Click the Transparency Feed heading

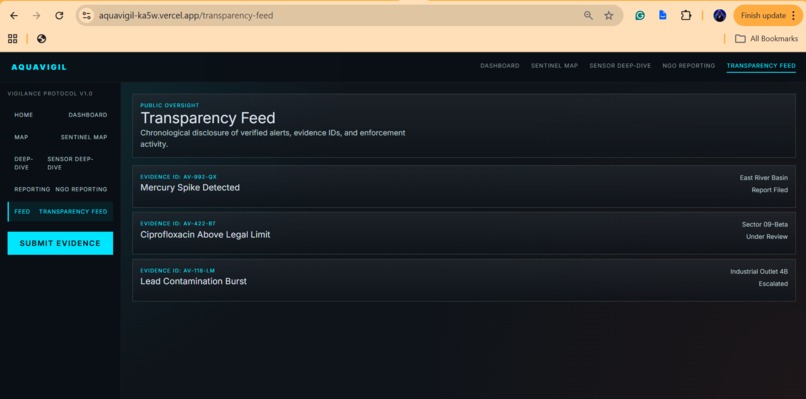click(208, 118)
